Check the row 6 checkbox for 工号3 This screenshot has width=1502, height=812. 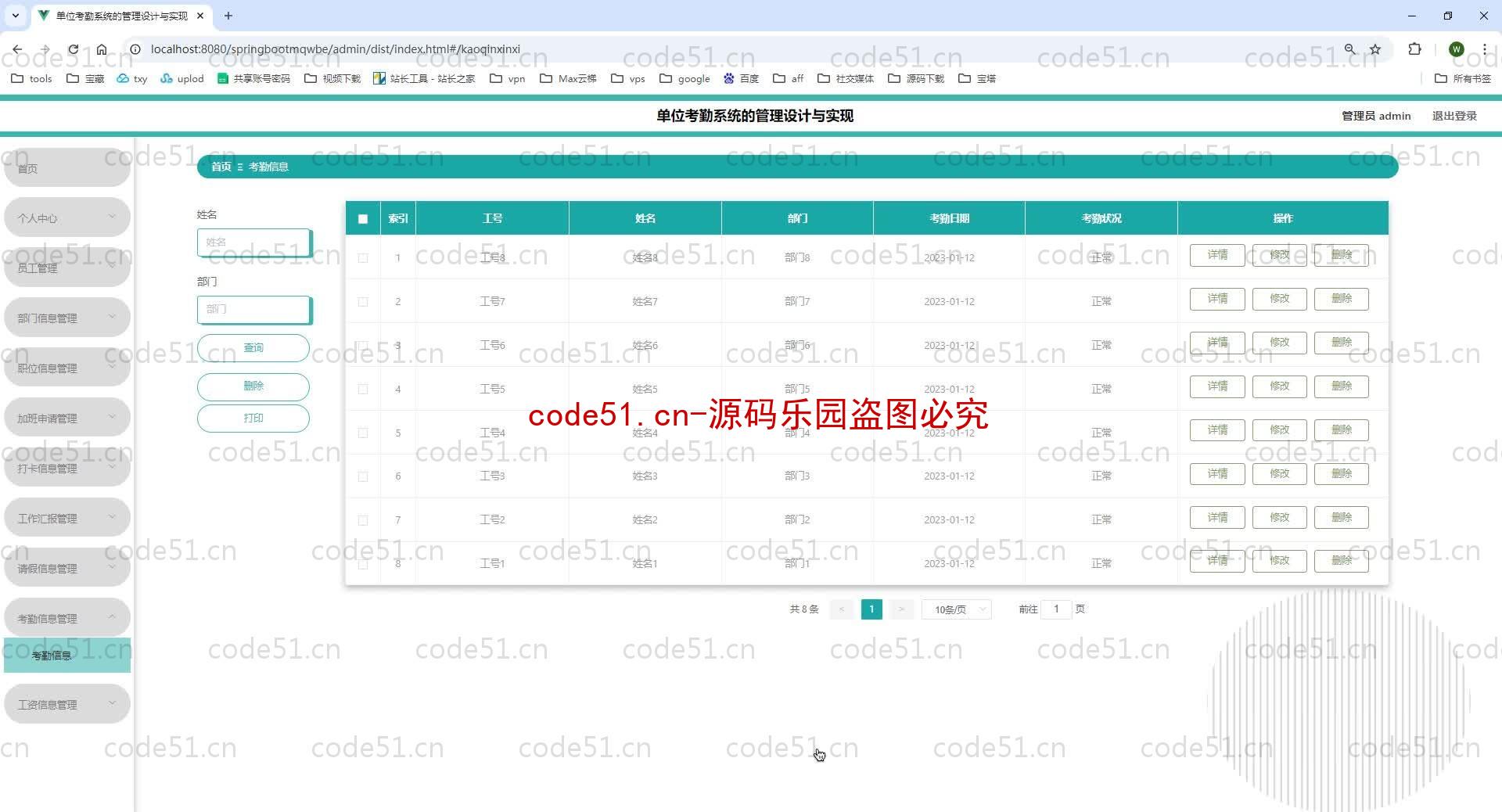pos(363,476)
